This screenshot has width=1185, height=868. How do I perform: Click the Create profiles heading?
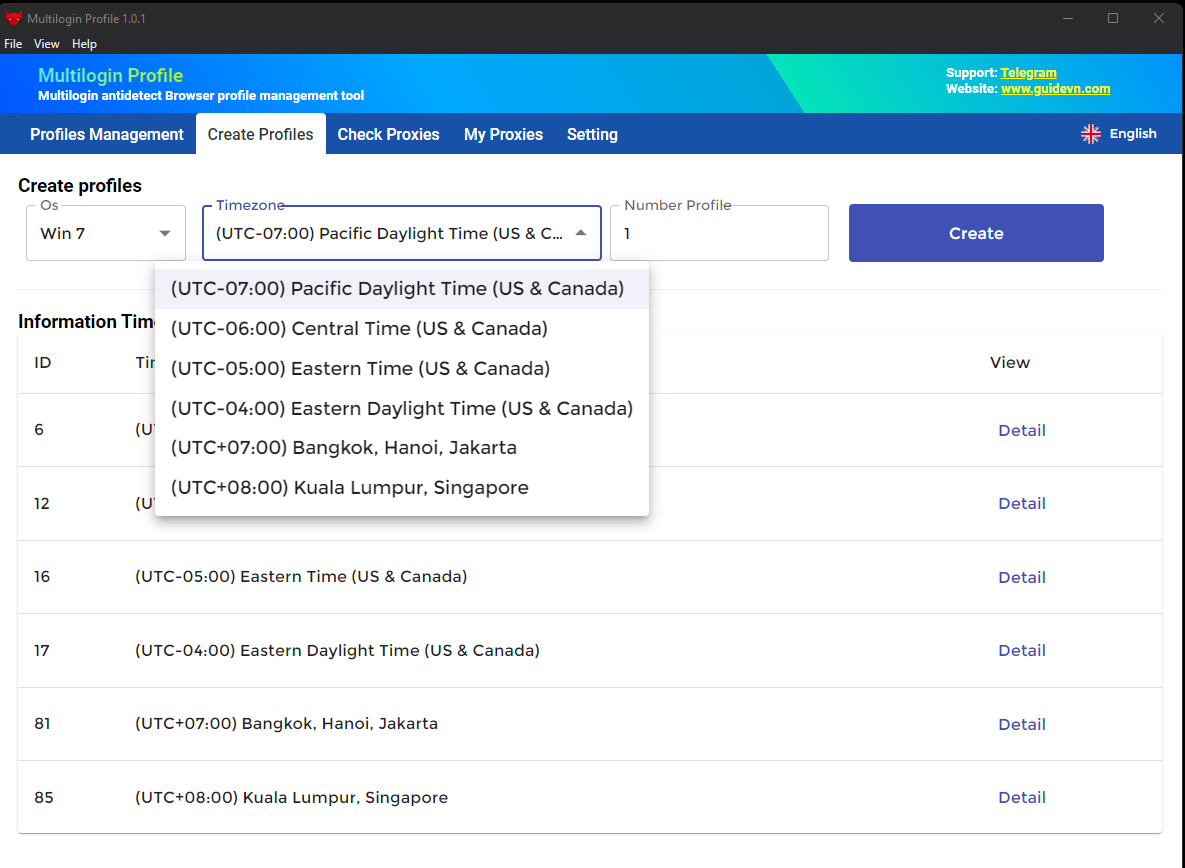[x=80, y=186]
